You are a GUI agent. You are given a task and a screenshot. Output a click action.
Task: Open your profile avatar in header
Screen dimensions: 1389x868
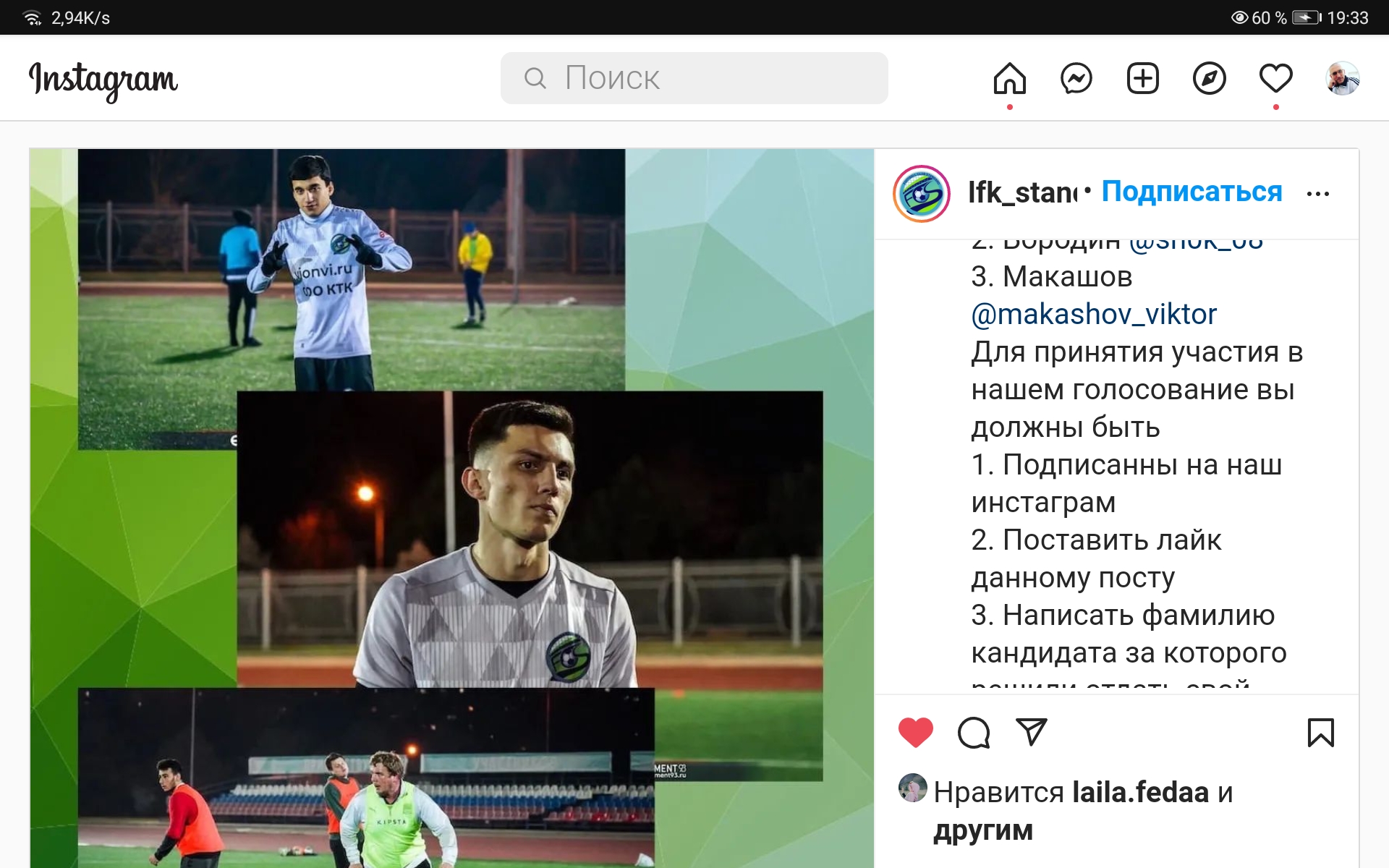[x=1342, y=78]
